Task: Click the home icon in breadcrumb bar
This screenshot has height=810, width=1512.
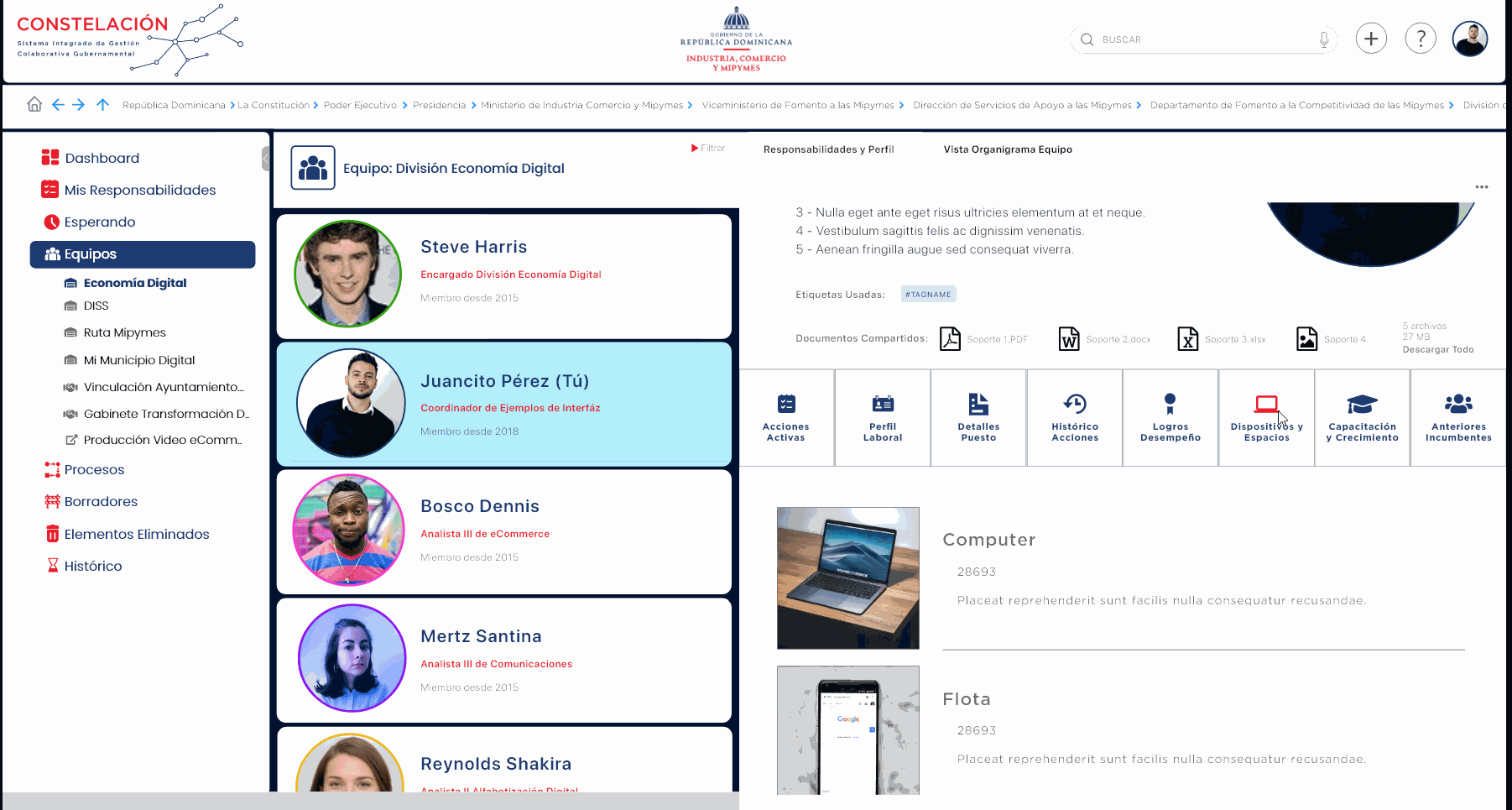Action: (x=34, y=104)
